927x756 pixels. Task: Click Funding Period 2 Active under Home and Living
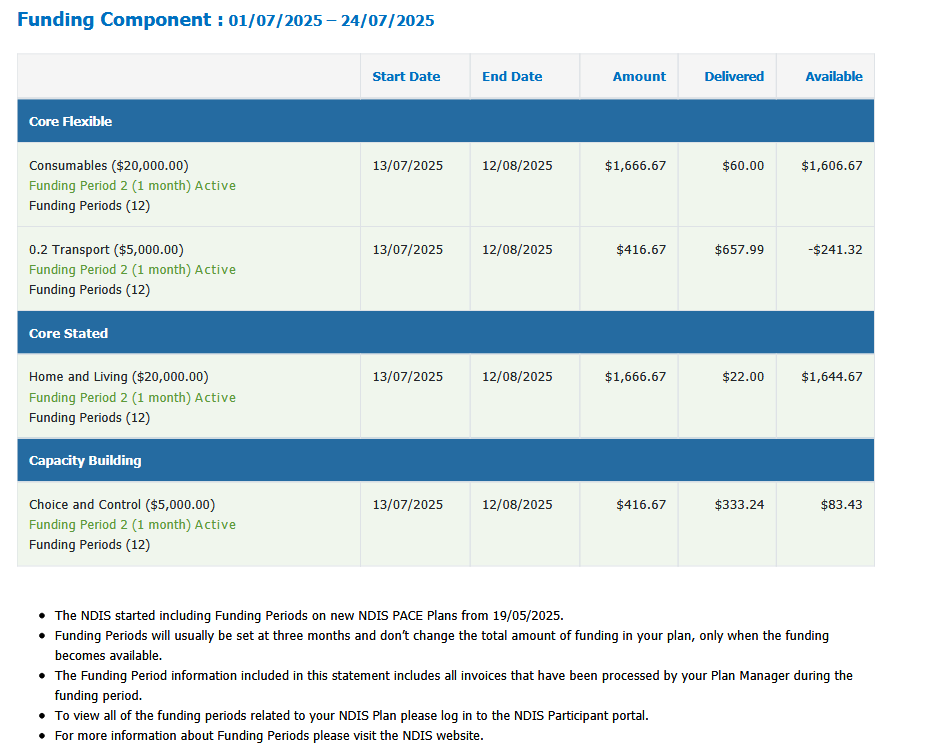pos(132,397)
